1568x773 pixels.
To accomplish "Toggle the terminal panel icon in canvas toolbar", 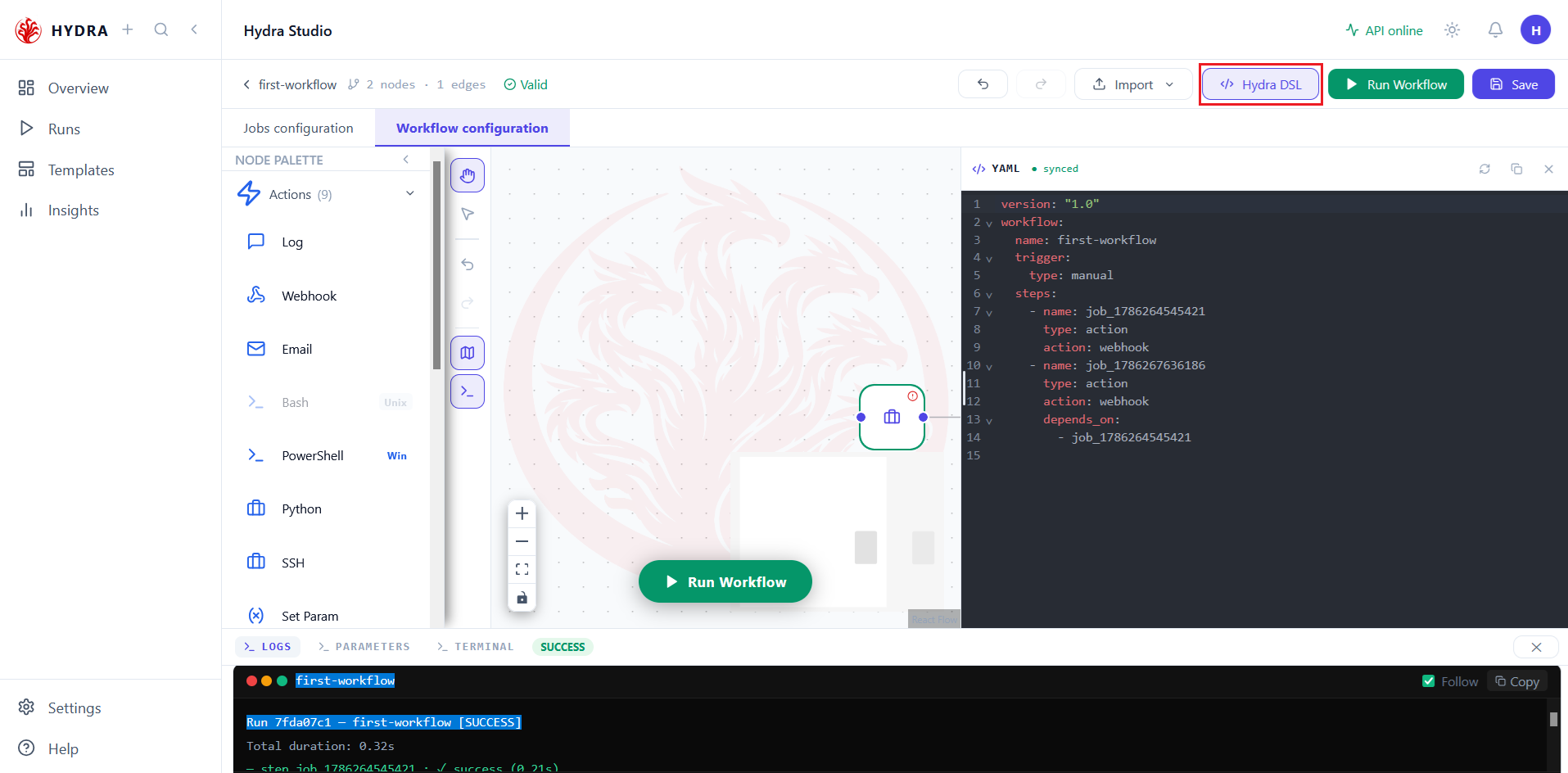I will tap(468, 391).
